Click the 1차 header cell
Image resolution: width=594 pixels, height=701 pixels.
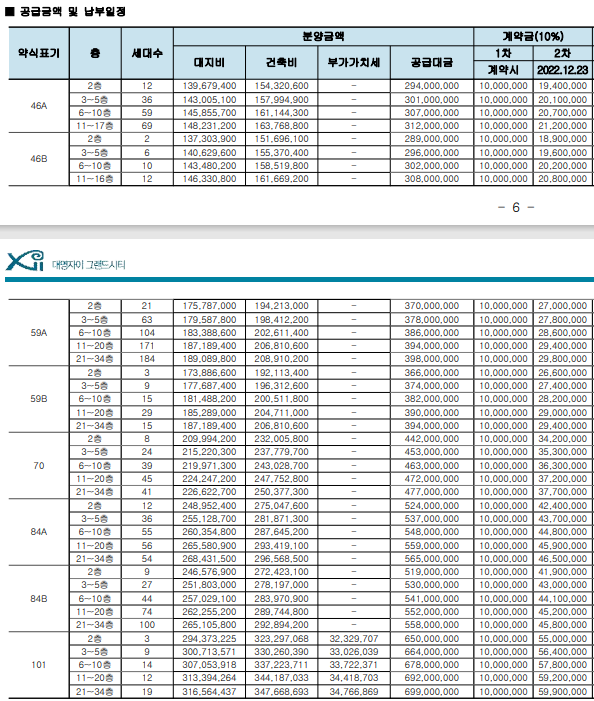pyautogui.click(x=503, y=53)
